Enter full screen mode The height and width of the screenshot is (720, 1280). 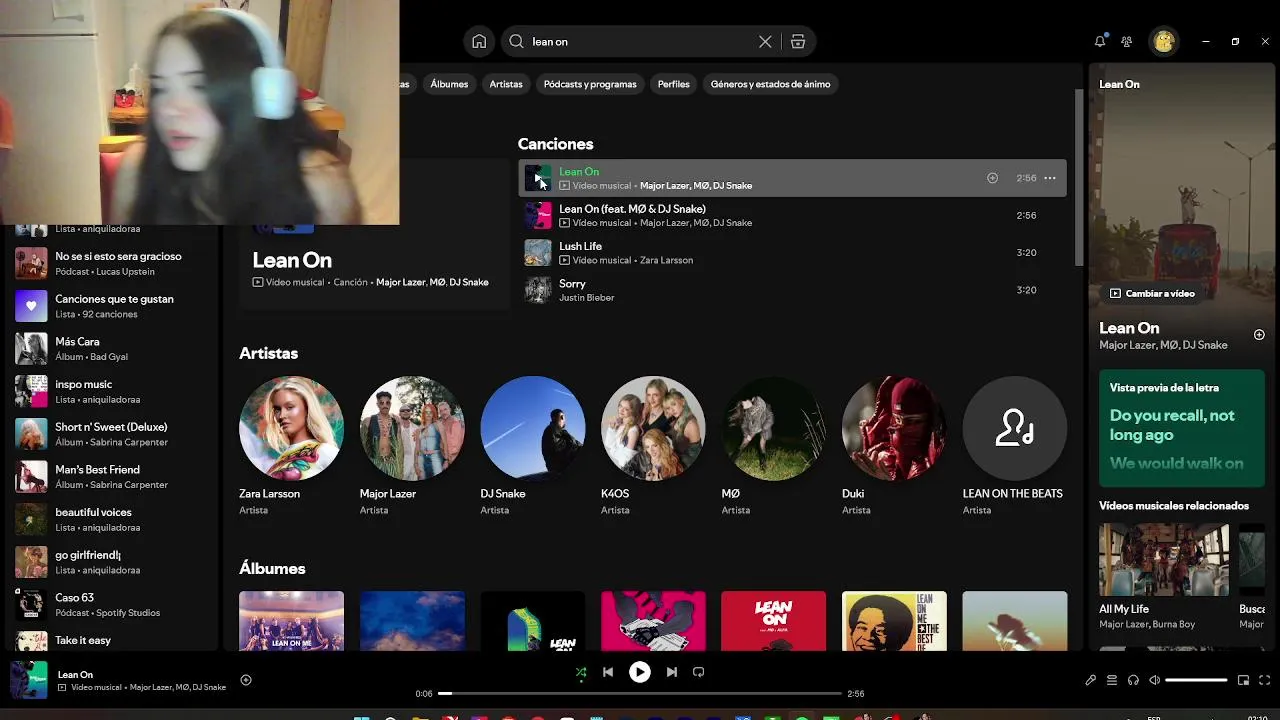[x=1264, y=680]
